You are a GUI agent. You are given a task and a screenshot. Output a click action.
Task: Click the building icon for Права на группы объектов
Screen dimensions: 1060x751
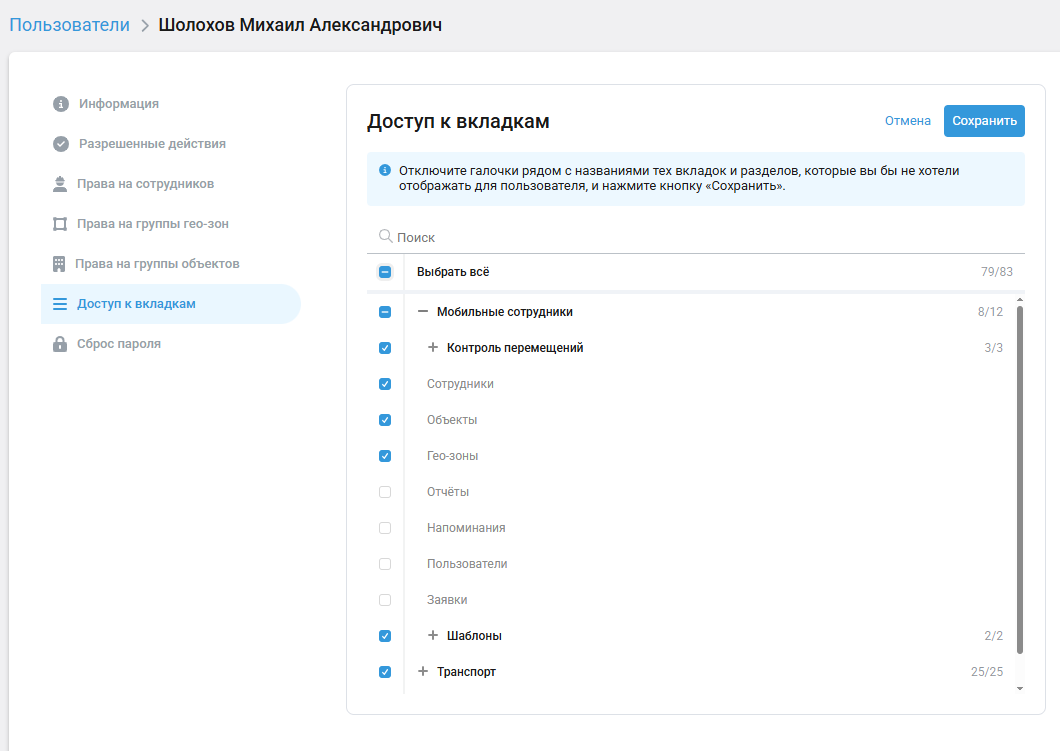[x=59, y=264]
